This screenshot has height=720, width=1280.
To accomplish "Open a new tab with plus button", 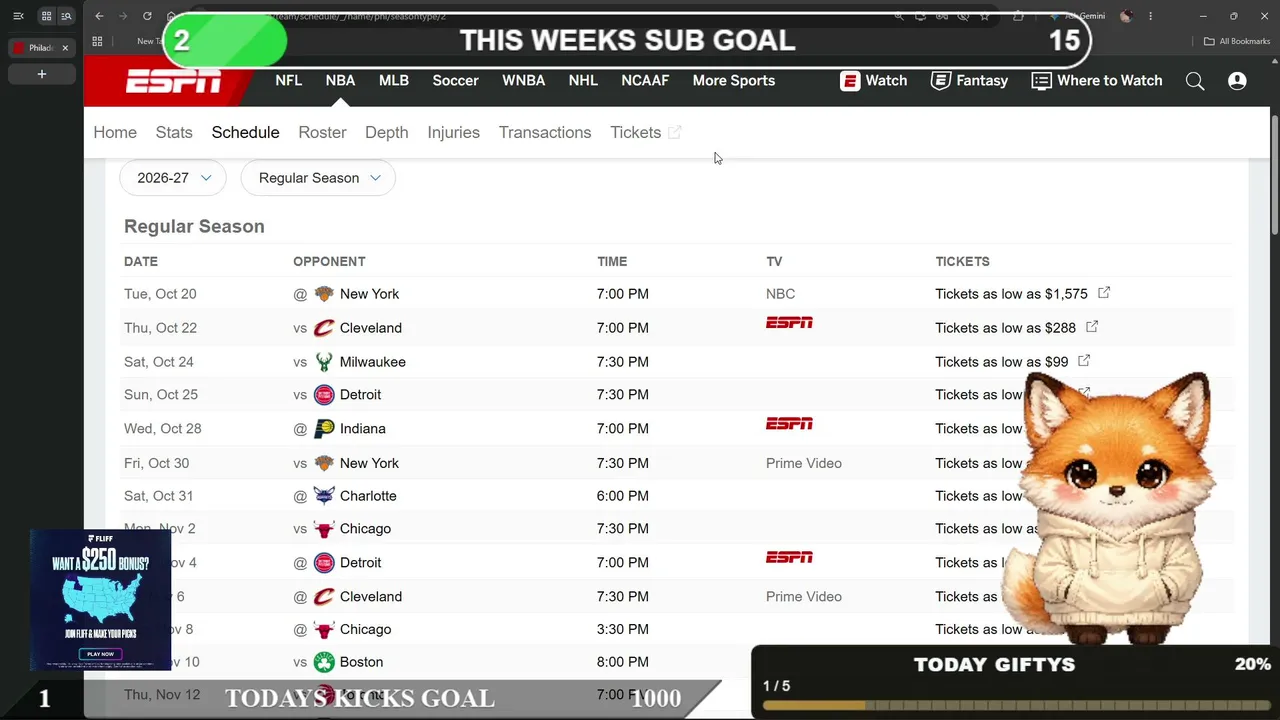I will tap(42, 74).
